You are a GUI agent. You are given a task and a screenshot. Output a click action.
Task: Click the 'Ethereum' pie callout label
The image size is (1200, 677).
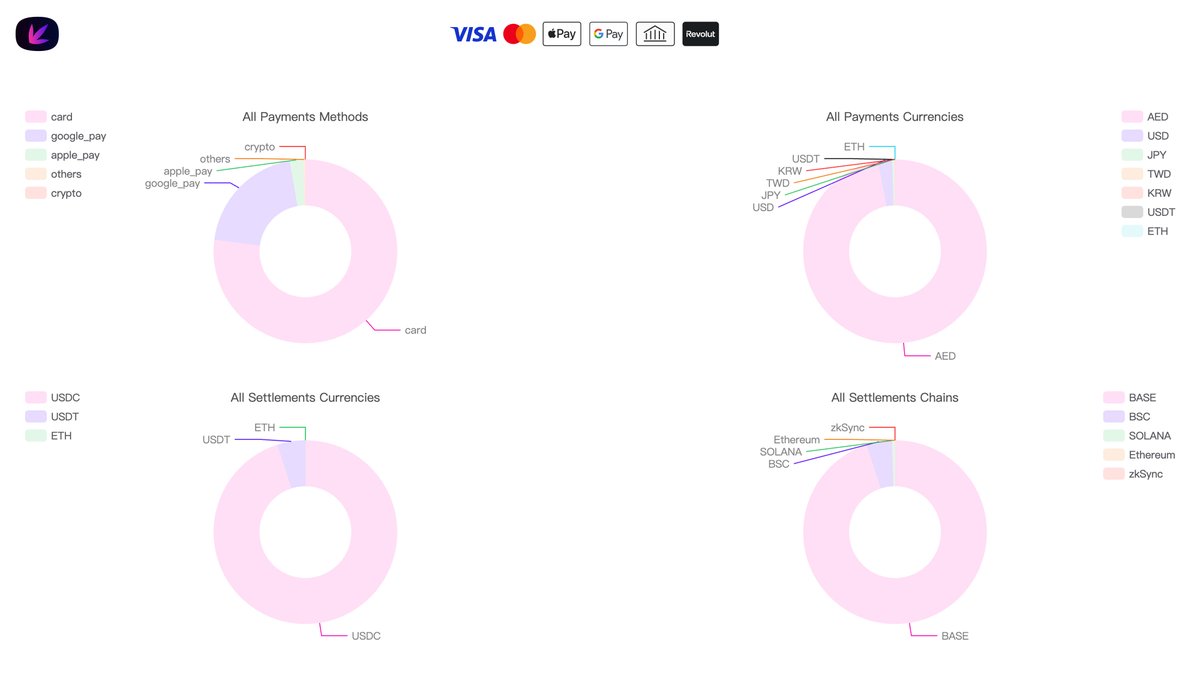(797, 440)
